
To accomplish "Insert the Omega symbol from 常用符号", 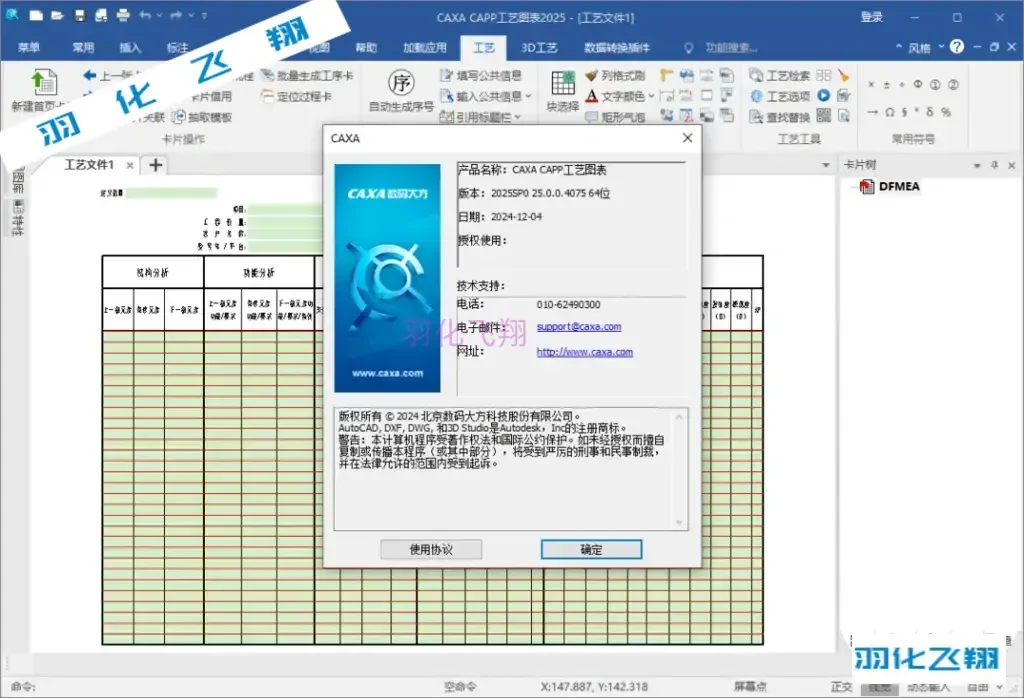I will (889, 112).
